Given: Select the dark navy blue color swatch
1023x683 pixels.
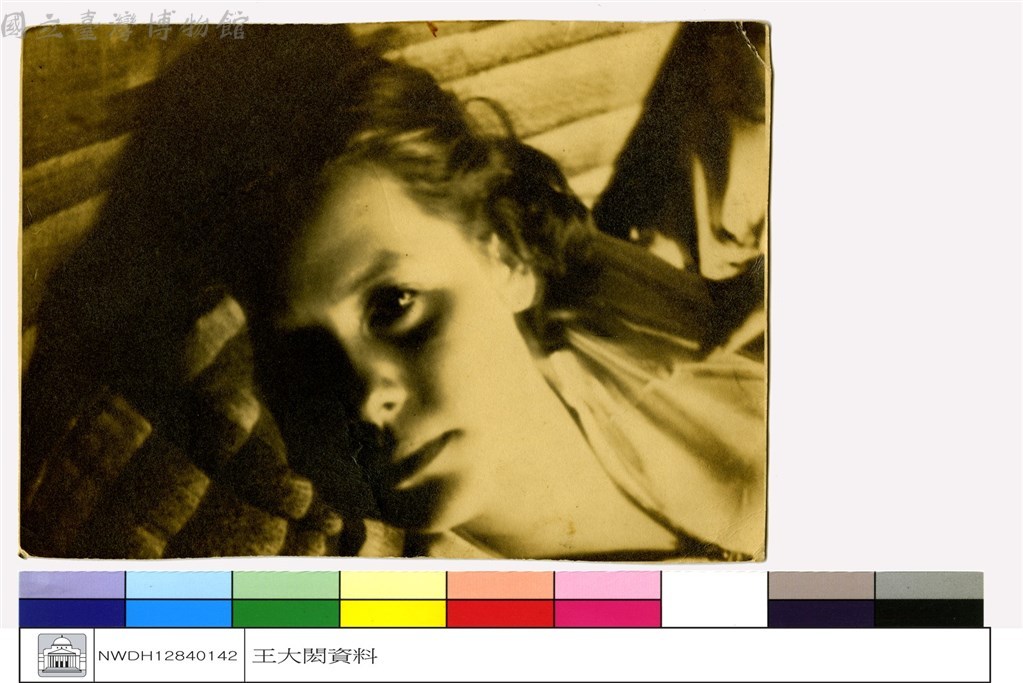Looking at the screenshot, I should tap(72, 613).
